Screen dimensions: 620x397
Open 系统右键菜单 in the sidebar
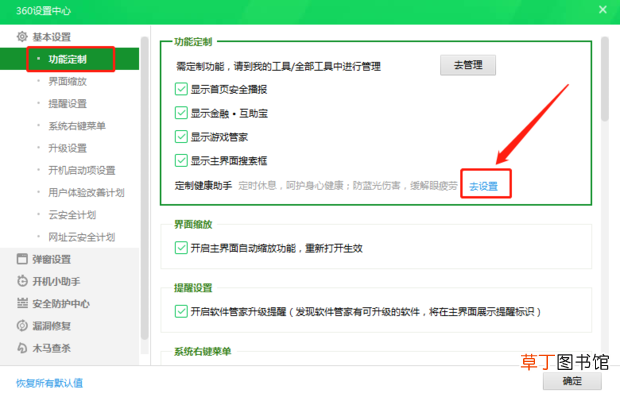coord(77,126)
